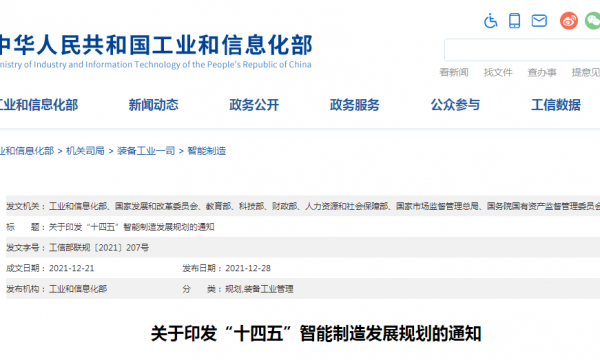
Task: Click the 发布机构 value 工业和信息化部
Action: tap(78, 289)
